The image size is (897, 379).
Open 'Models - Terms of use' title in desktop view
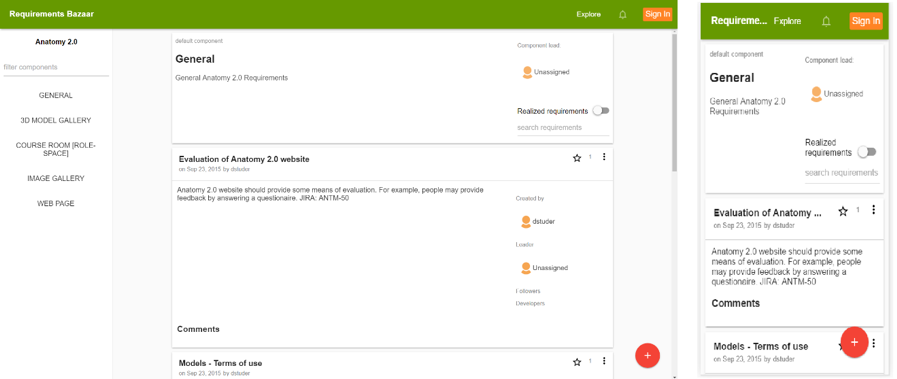tap(220, 363)
